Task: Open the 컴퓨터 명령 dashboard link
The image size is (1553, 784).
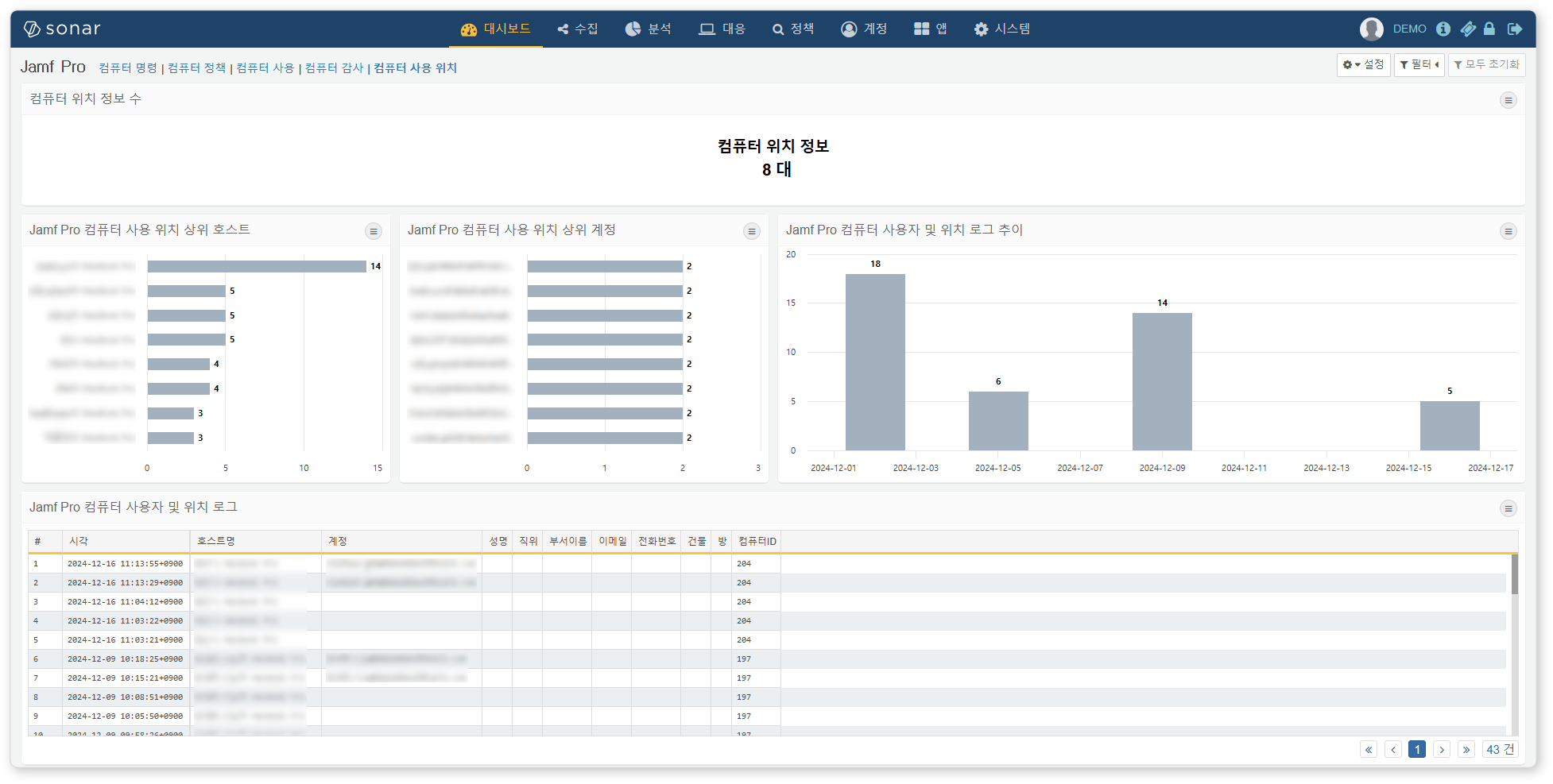Action: [128, 68]
